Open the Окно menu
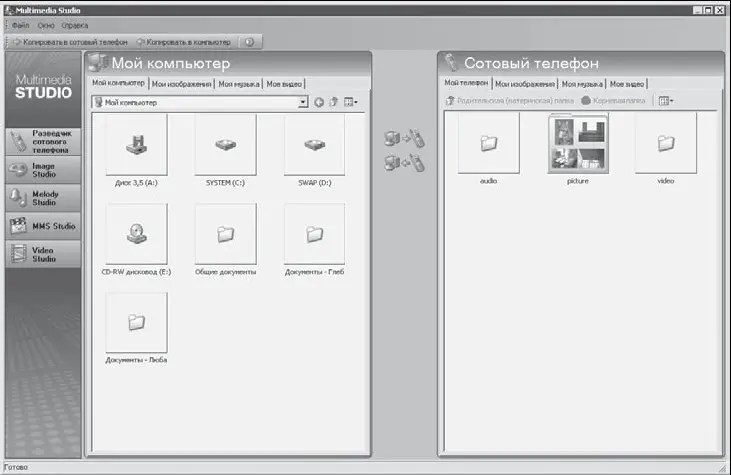The height and width of the screenshot is (475, 731). point(46,26)
